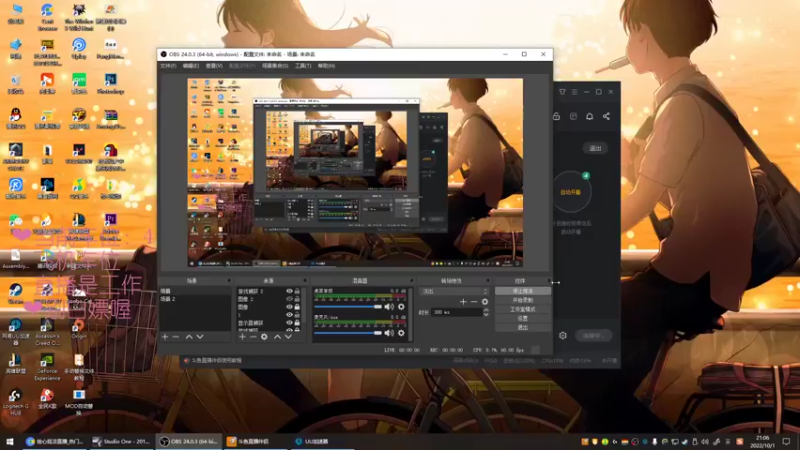
Task: Click the 设置 button in controls
Action: 522,318
